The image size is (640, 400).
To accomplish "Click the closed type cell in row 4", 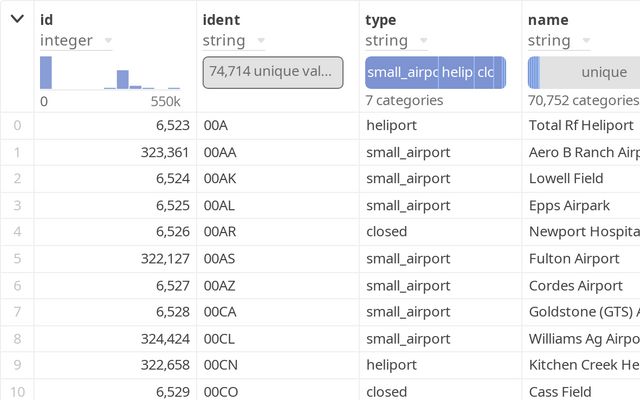I will click(386, 231).
